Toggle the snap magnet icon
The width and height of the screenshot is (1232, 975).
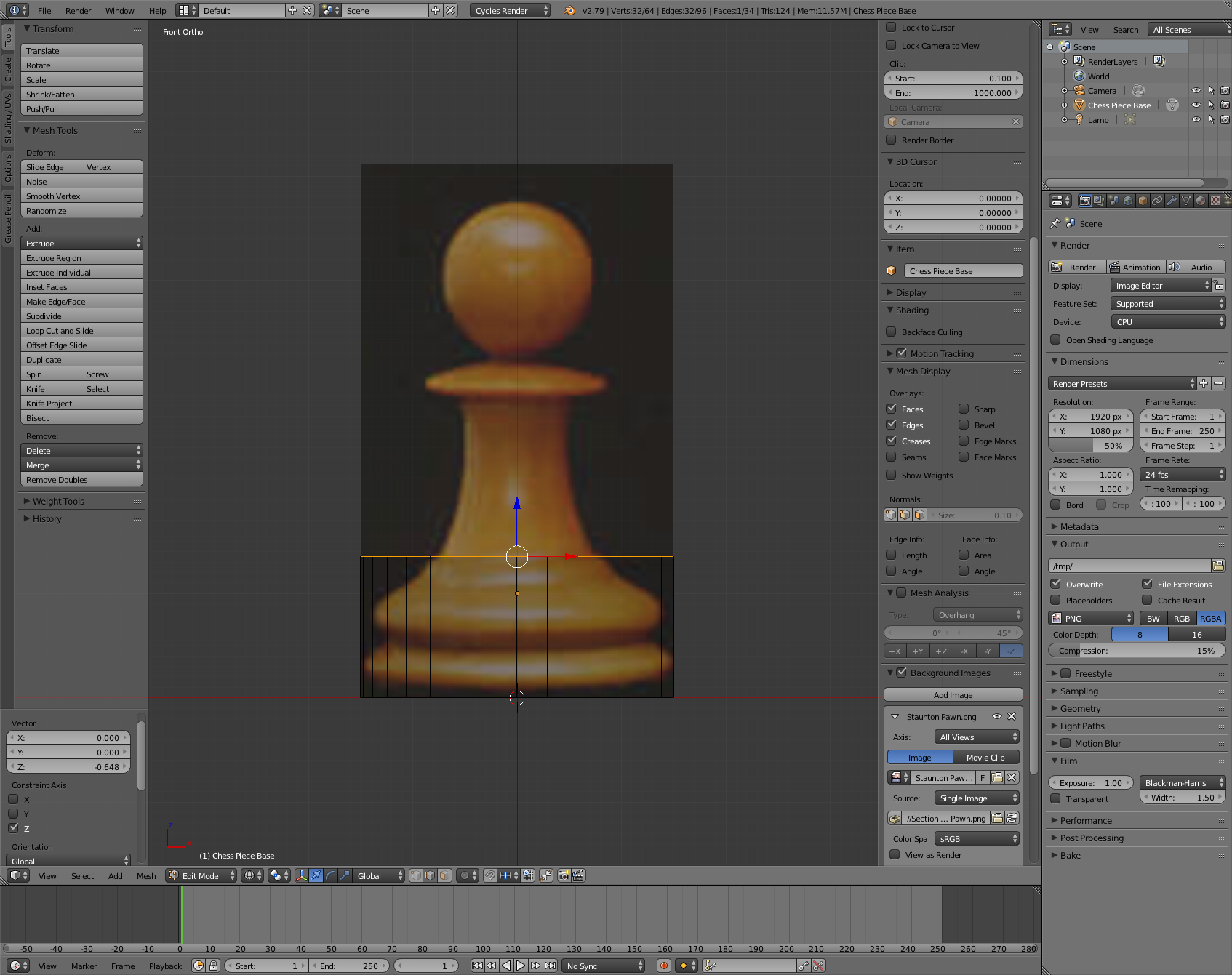(x=489, y=875)
